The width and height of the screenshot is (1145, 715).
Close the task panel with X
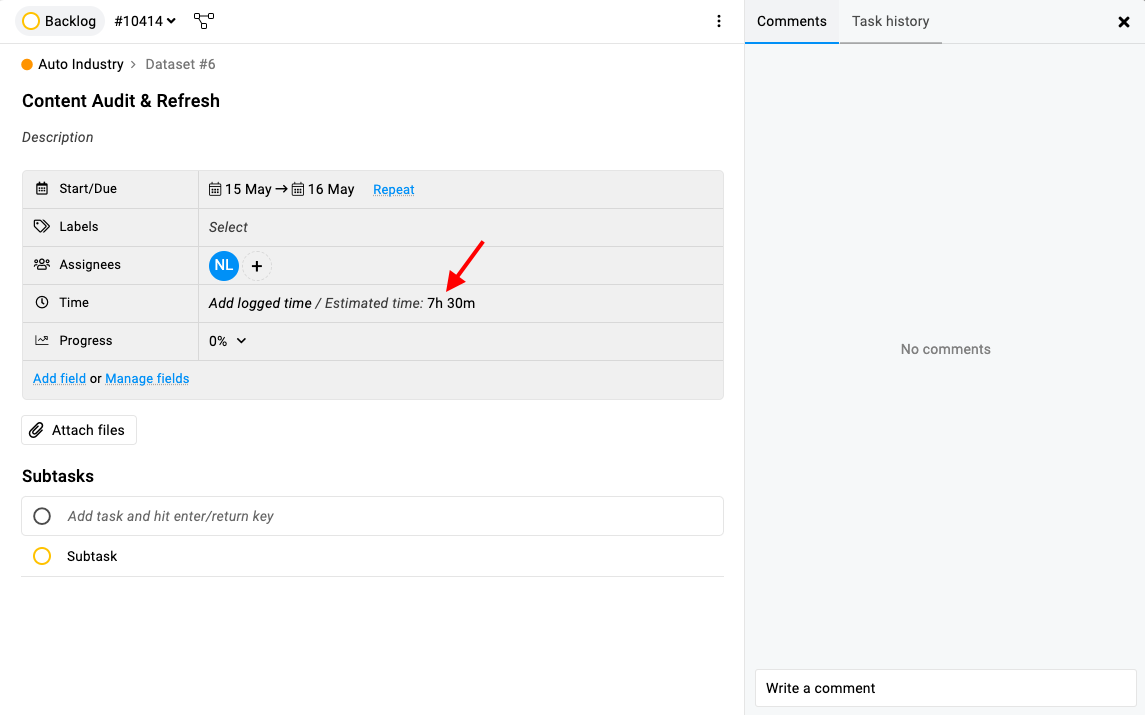coord(1124,22)
